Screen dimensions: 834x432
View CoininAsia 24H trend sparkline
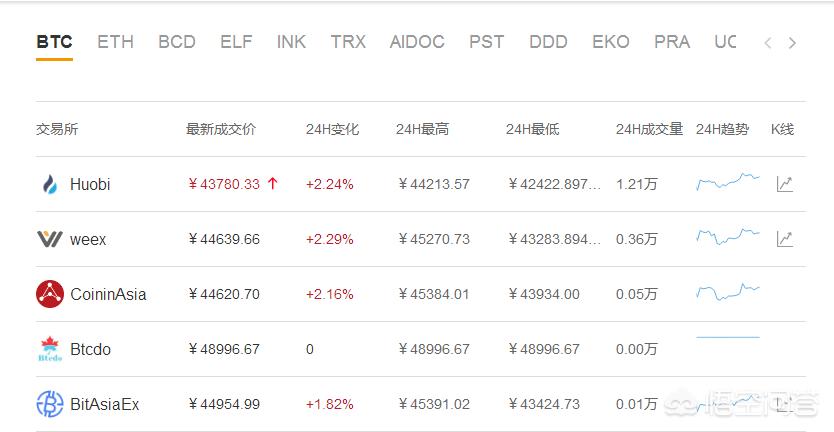[727, 292]
